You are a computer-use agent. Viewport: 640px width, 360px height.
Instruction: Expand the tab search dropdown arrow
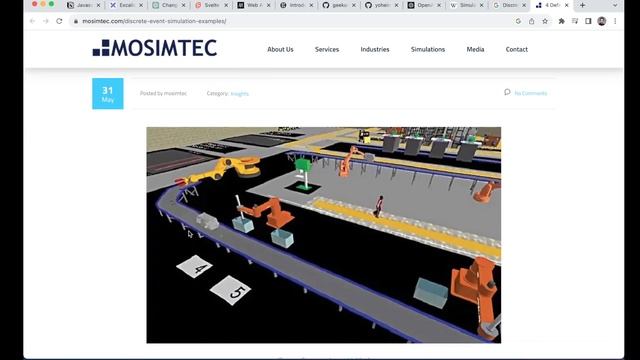coord(615,5)
